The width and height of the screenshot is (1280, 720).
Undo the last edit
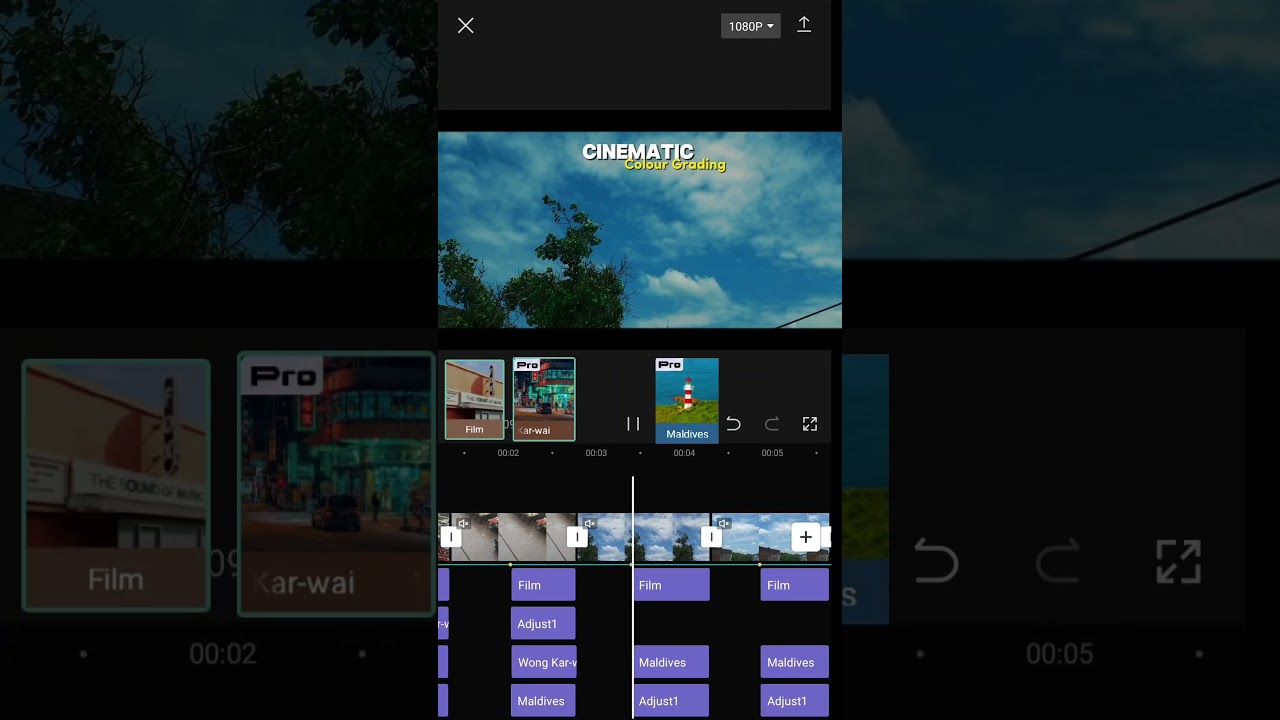tap(733, 424)
